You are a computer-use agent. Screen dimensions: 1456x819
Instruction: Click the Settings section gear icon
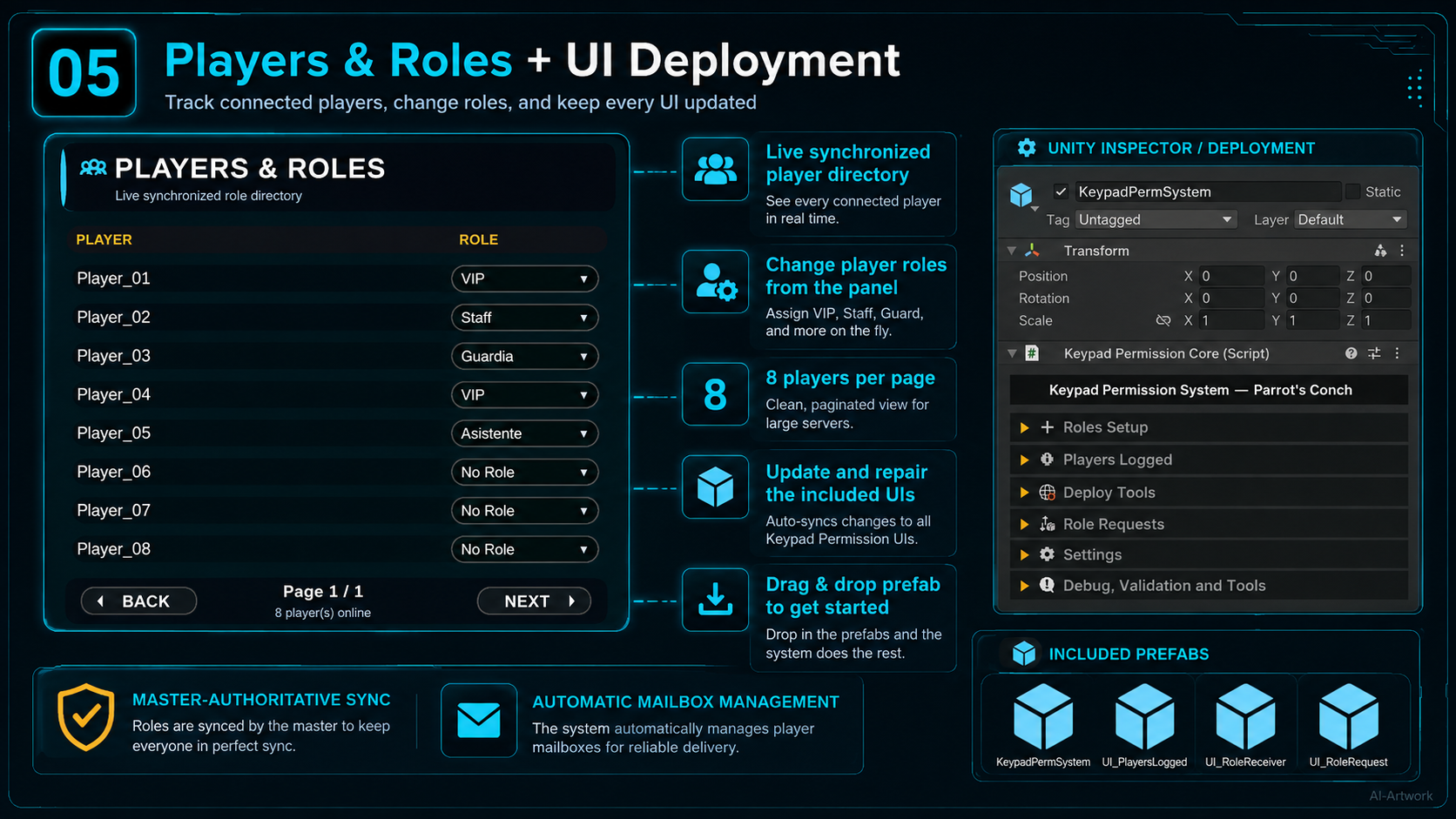click(x=1048, y=554)
